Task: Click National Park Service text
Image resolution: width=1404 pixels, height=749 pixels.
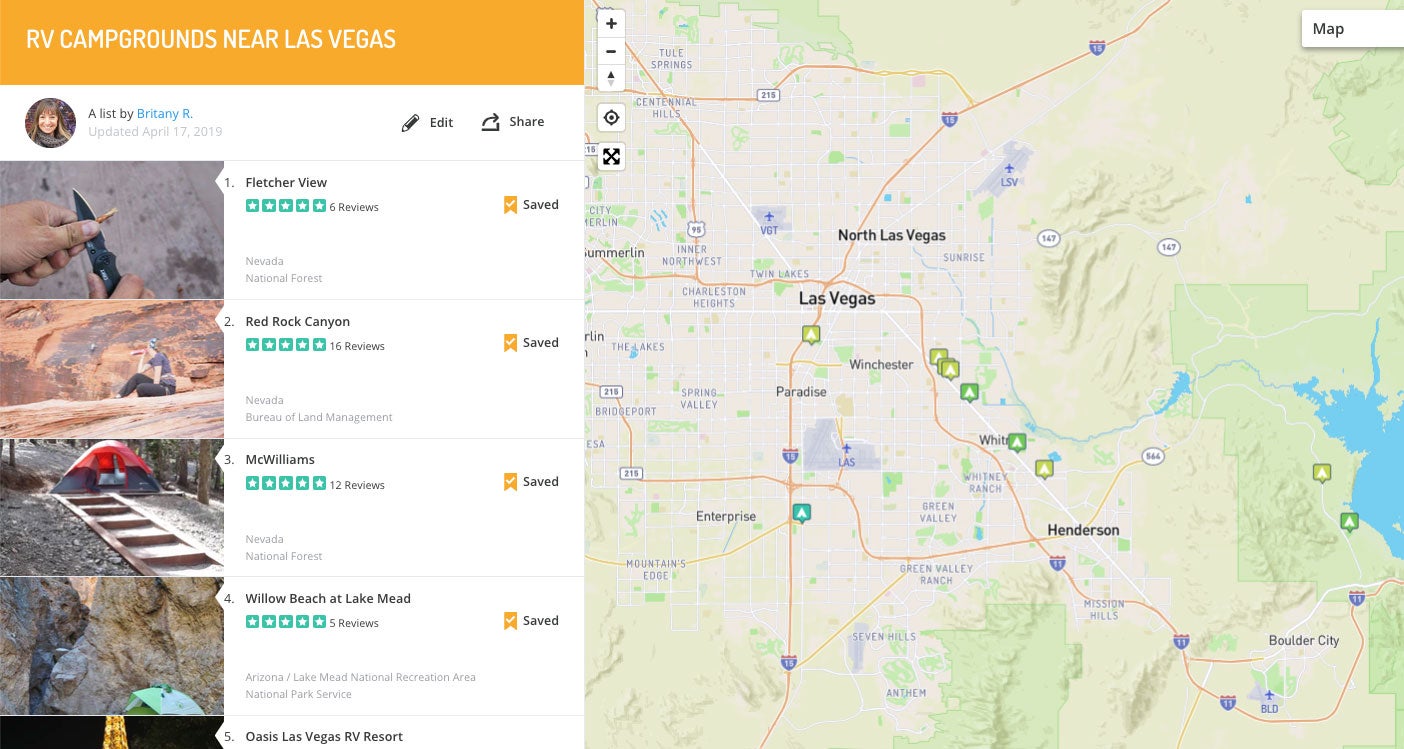Action: [298, 695]
